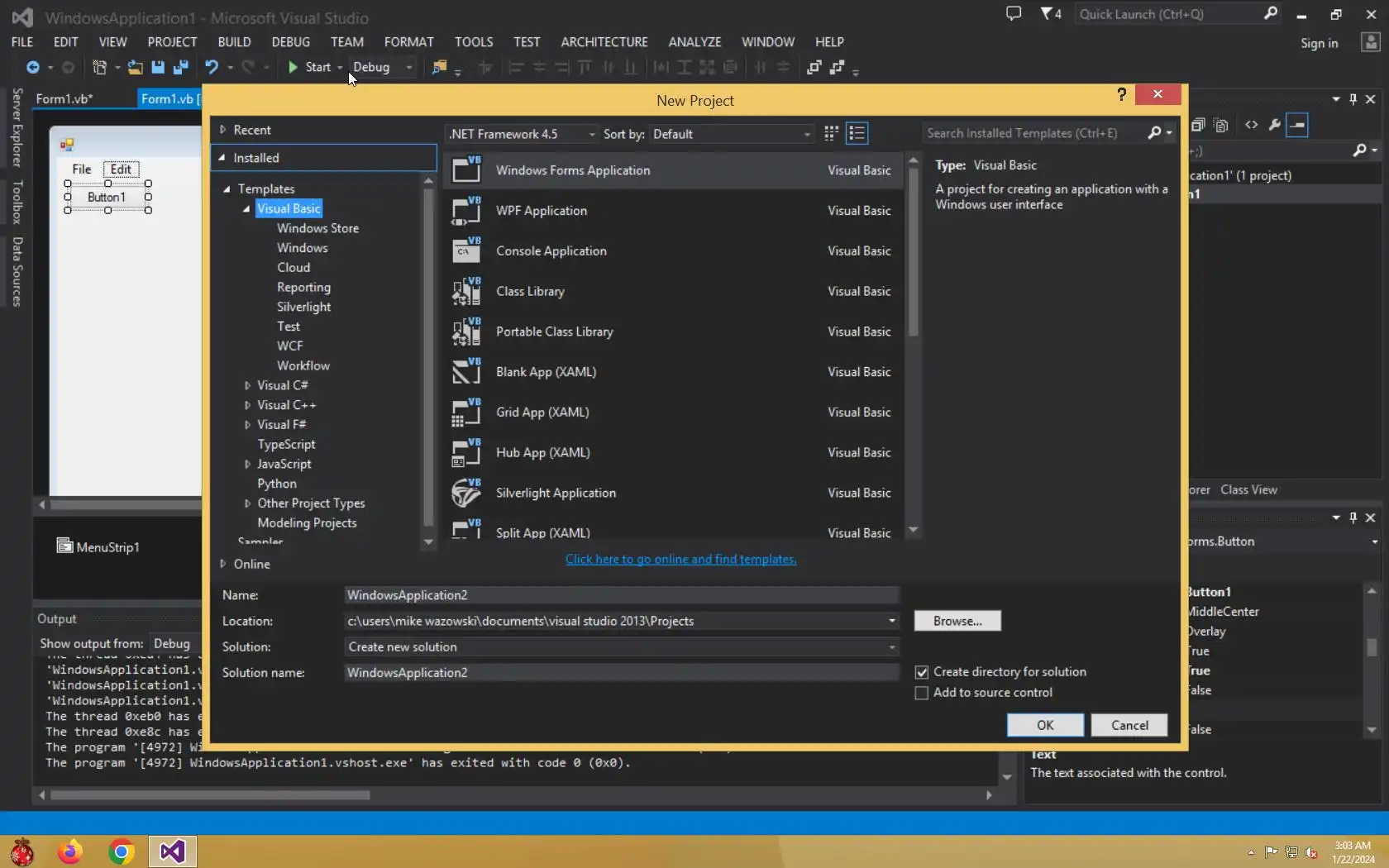Select the Python templates node
The image size is (1389, 868).
277,484
